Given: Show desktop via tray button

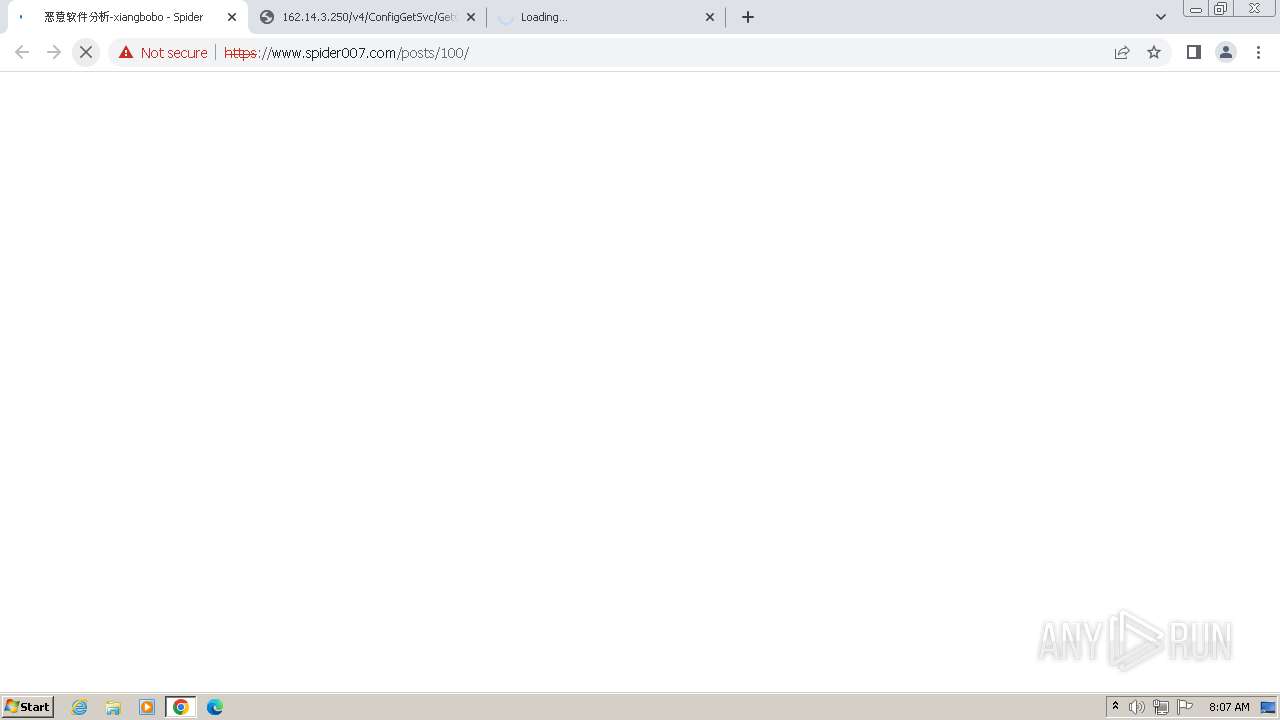Looking at the screenshot, I should click(x=1268, y=707).
